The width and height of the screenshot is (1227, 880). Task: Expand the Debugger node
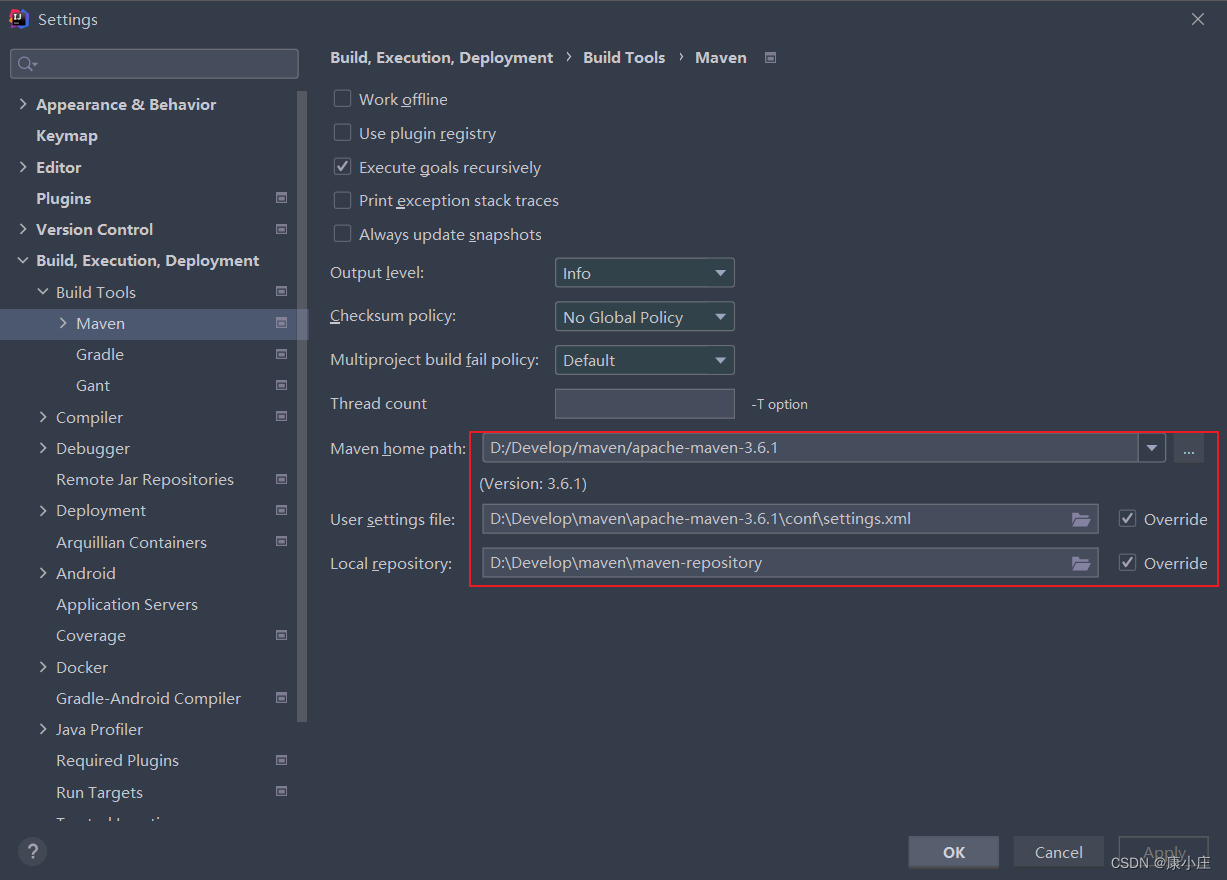tap(43, 448)
